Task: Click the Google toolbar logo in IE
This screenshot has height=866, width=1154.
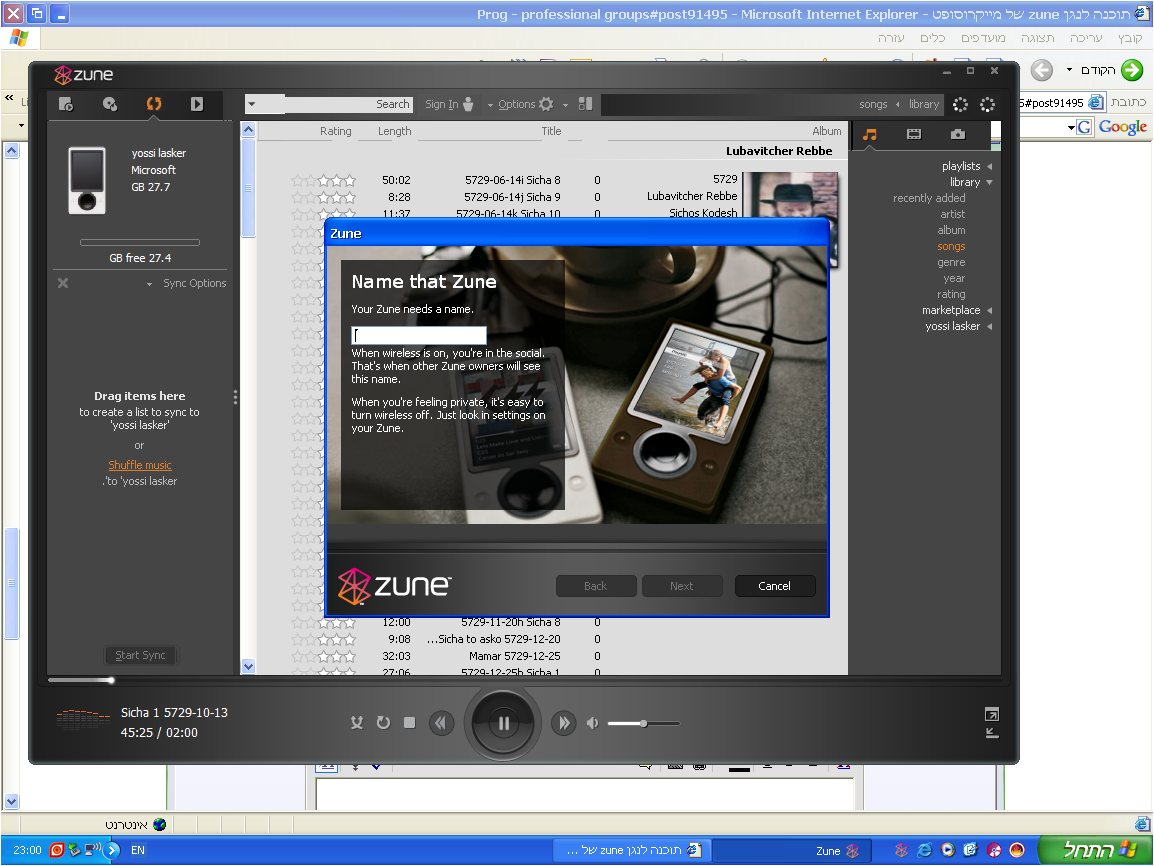Action: [1122, 127]
